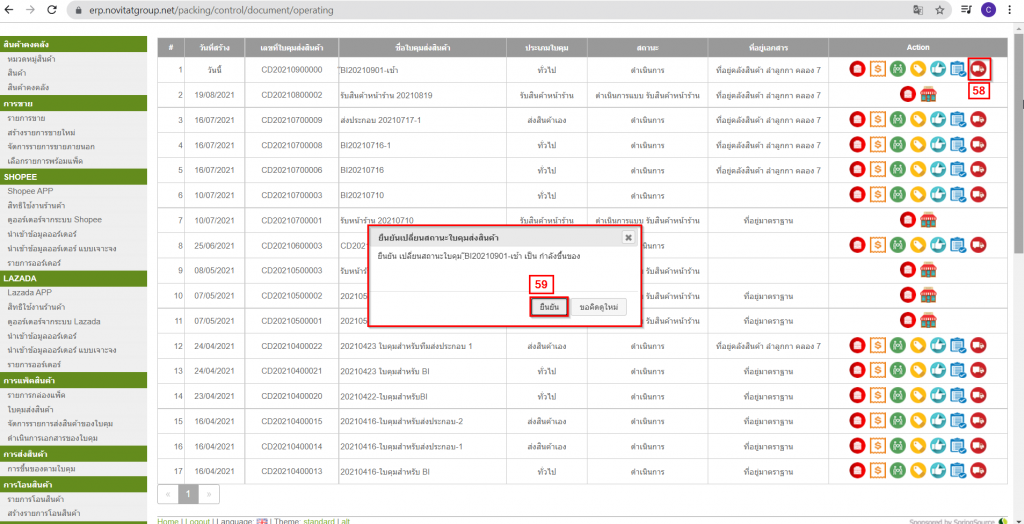Open the Chrome three-dot menu

(1012, 9)
